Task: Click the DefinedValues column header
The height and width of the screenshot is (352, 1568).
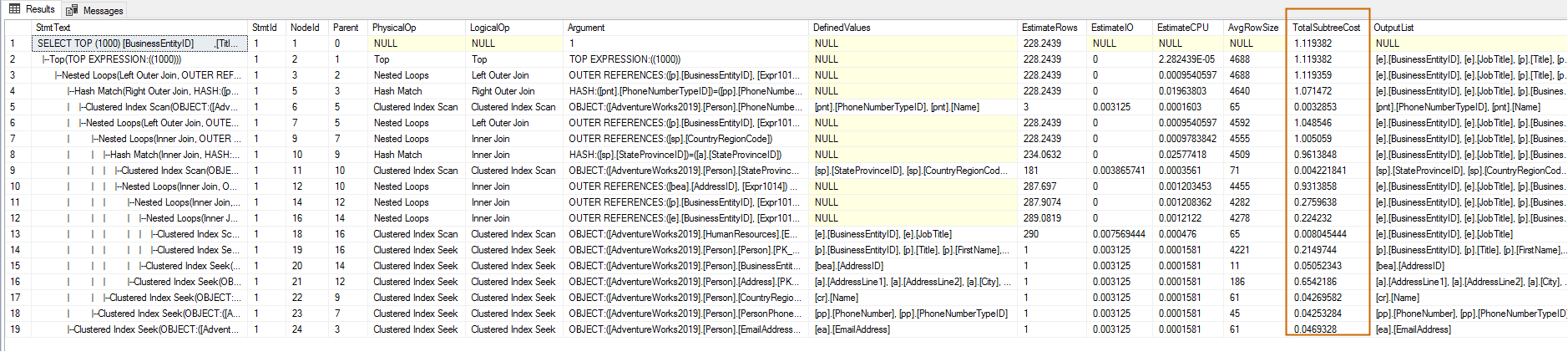Action: tap(841, 28)
